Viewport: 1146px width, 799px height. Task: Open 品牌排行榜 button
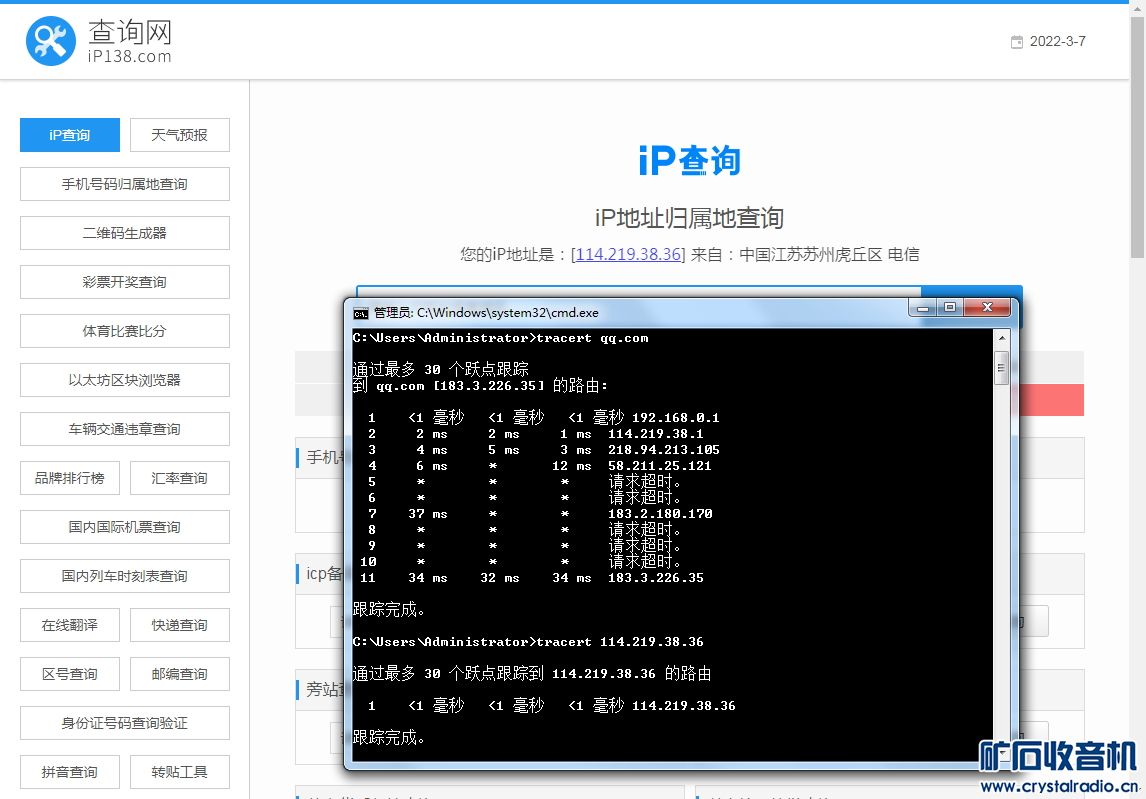(x=69, y=478)
